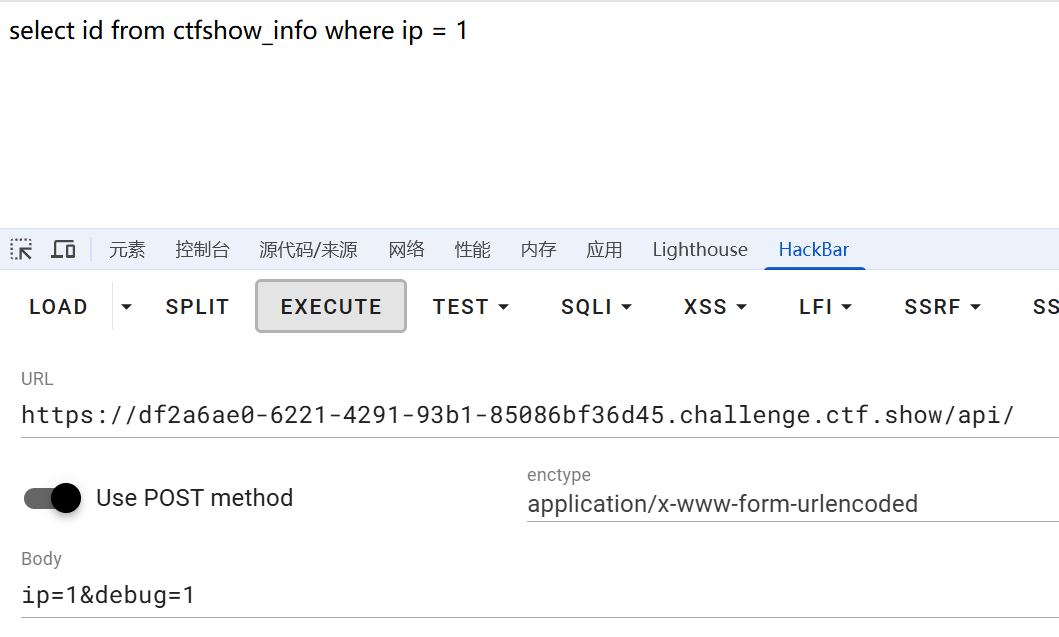Open the LFI dropdown
The height and width of the screenshot is (637, 1059).
click(825, 307)
